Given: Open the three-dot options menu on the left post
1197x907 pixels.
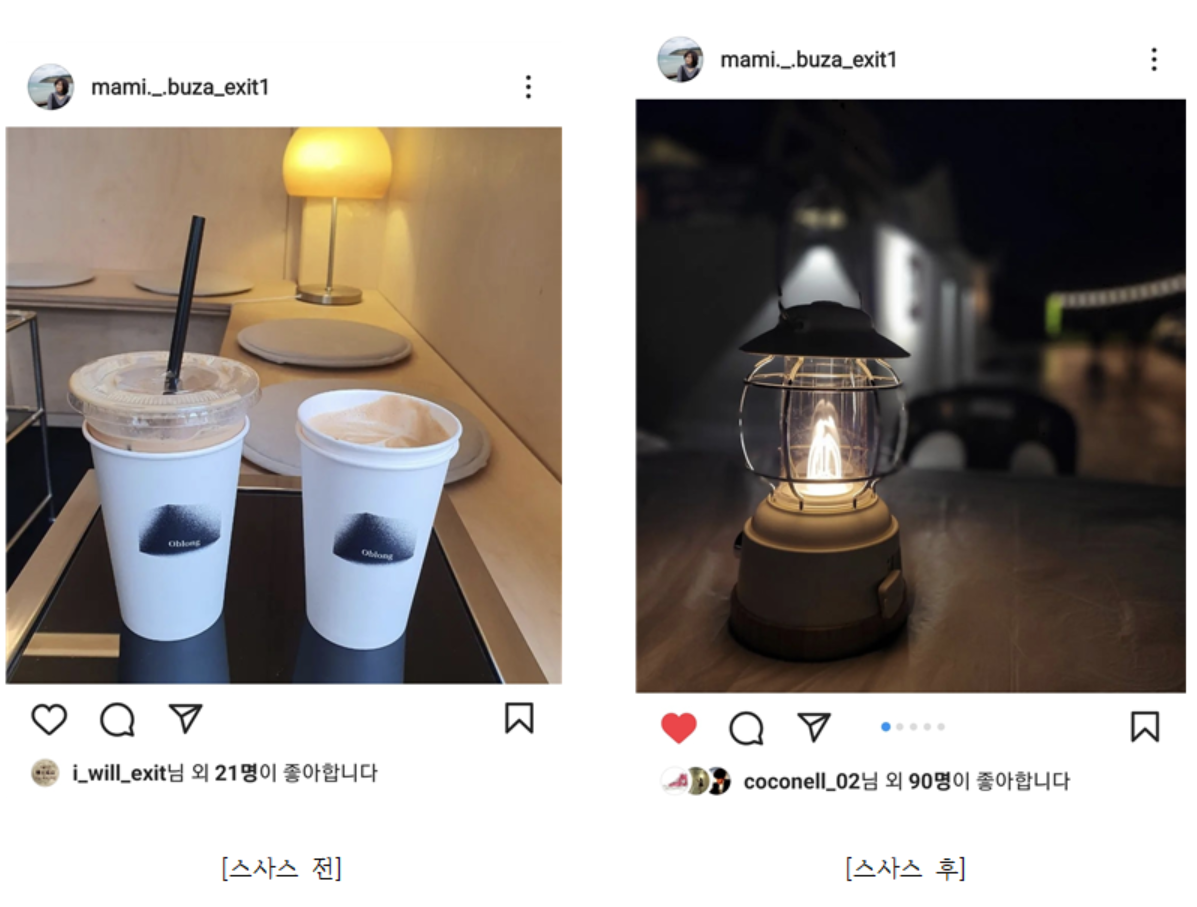Looking at the screenshot, I should [528, 87].
